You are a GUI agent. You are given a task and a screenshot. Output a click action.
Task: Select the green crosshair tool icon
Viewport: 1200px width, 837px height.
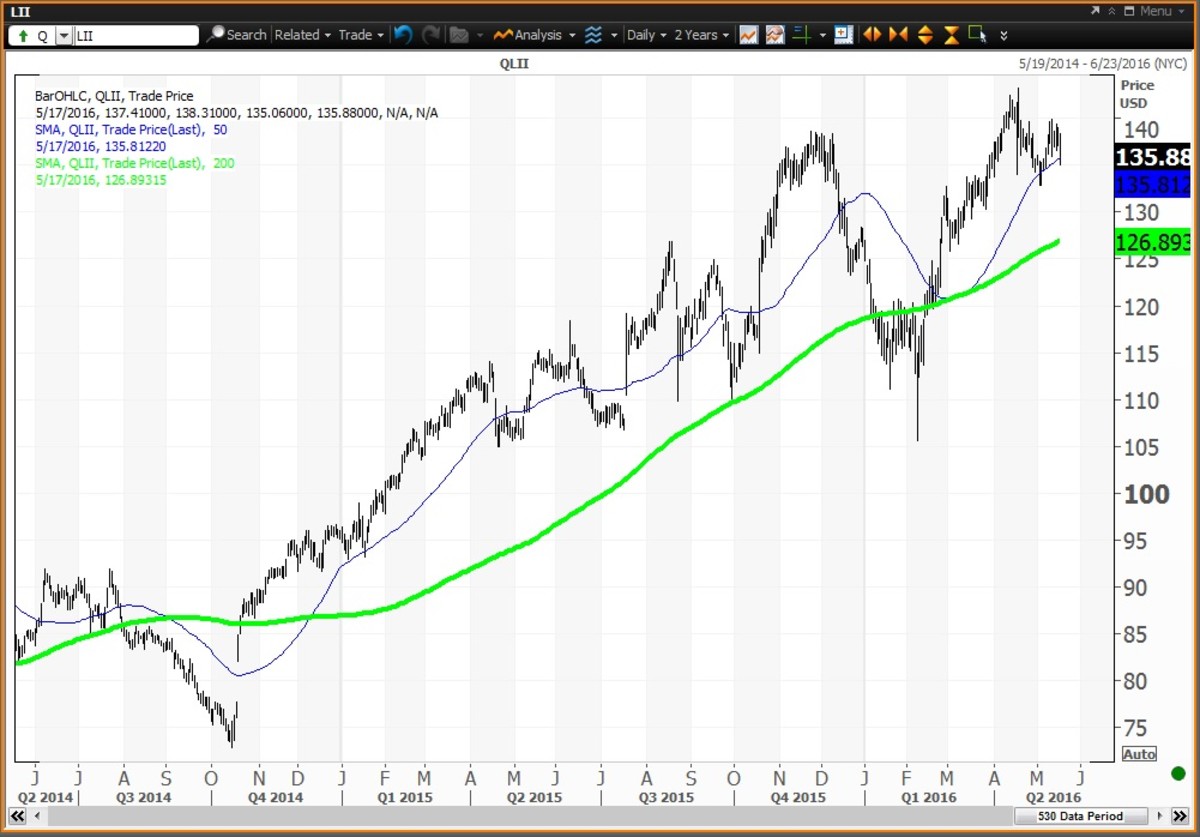801,35
